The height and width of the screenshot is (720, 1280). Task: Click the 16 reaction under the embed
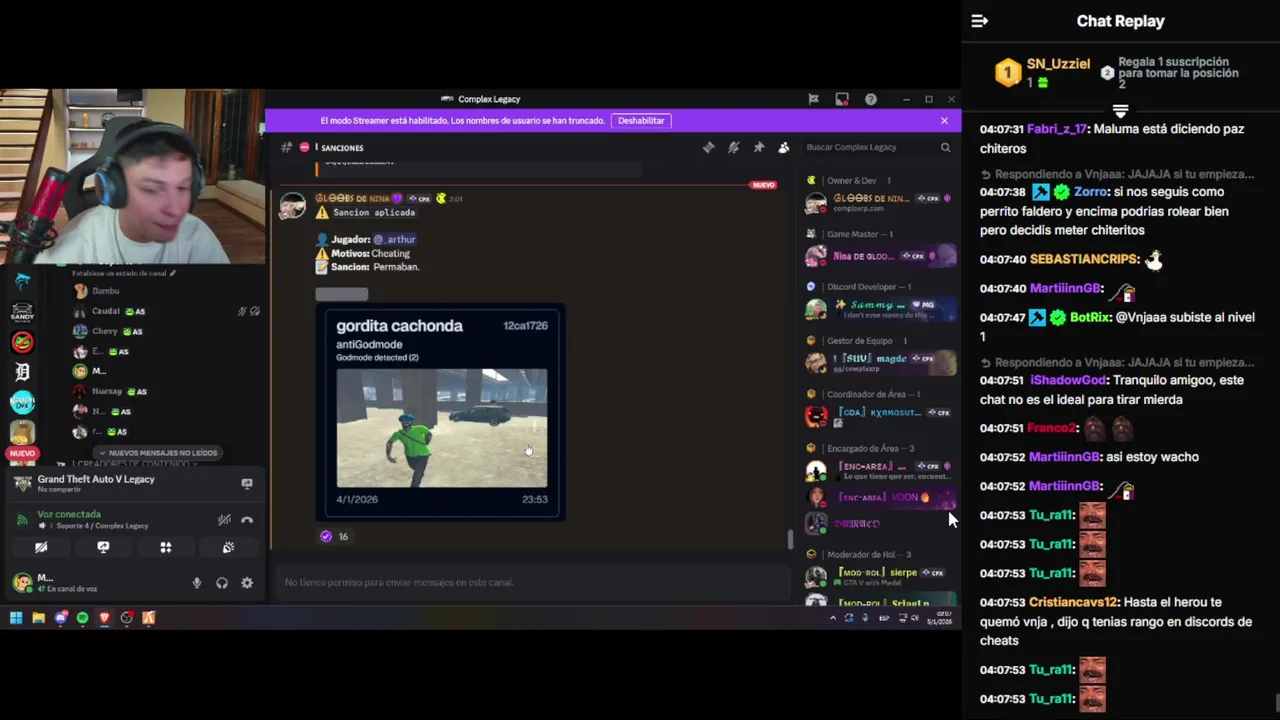pyautogui.click(x=334, y=536)
